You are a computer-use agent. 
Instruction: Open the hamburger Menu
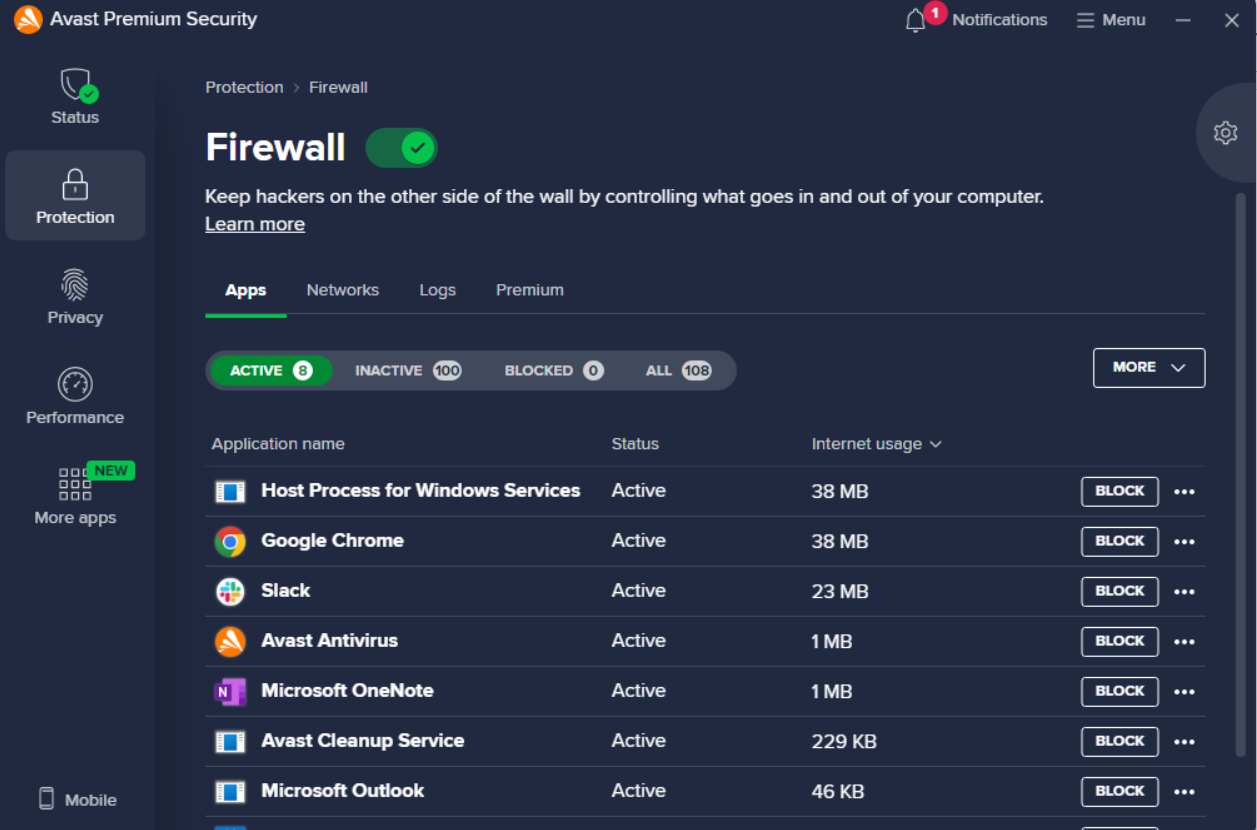1110,20
